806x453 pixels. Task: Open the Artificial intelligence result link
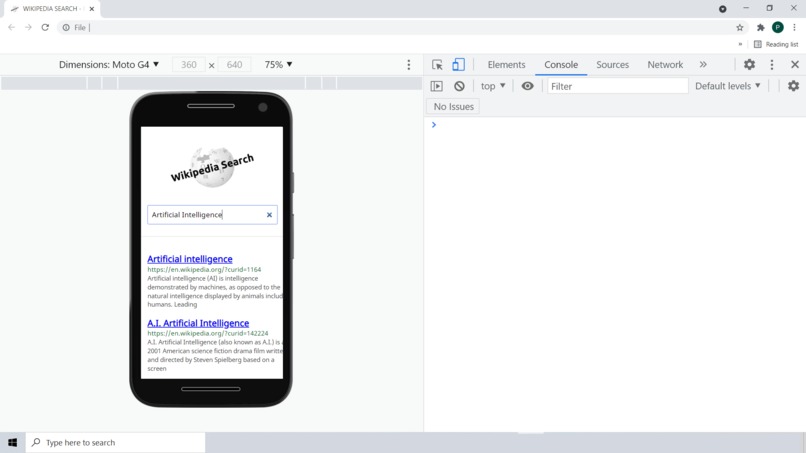190,259
